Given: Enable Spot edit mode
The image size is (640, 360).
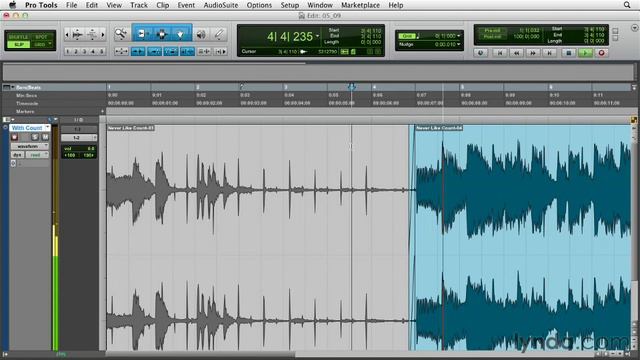Looking at the screenshot, I should 42,37.
